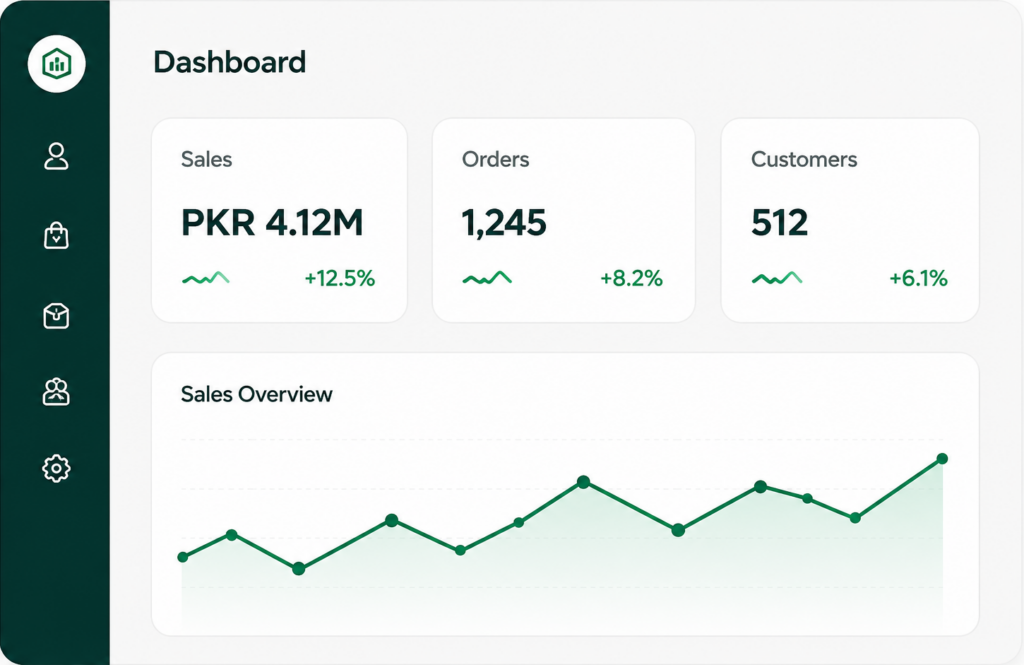Screen dimensions: 1024x665
Task: Open settings gear in sidebar
Action: (x=56, y=468)
